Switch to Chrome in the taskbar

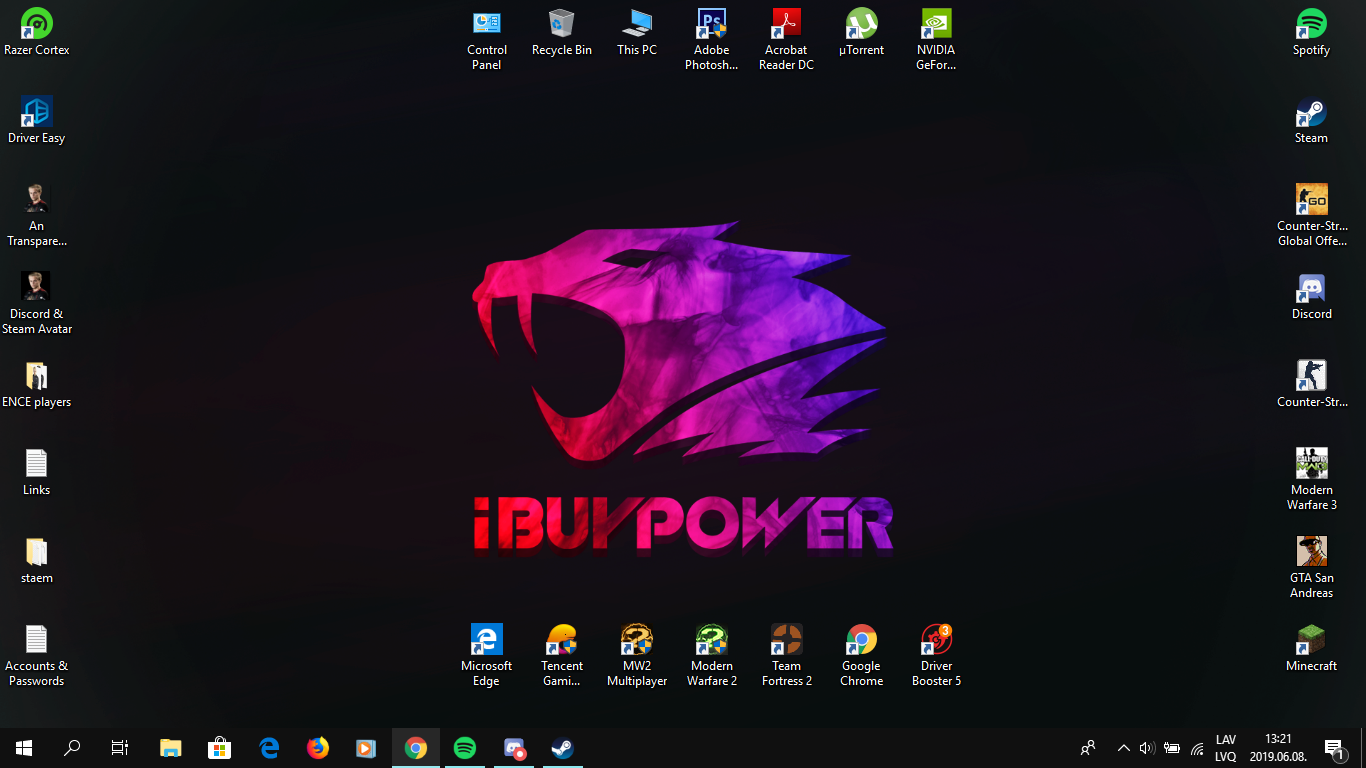click(x=416, y=748)
